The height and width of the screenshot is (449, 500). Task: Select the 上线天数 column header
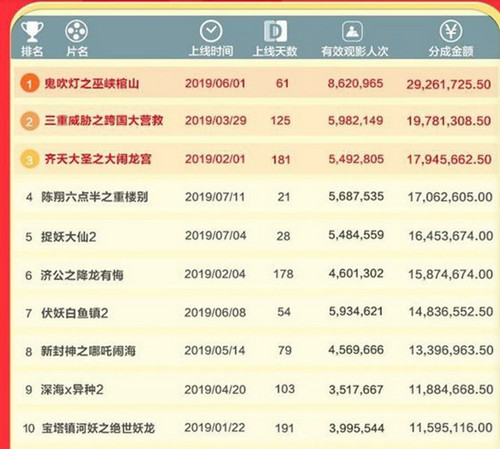[275, 51]
